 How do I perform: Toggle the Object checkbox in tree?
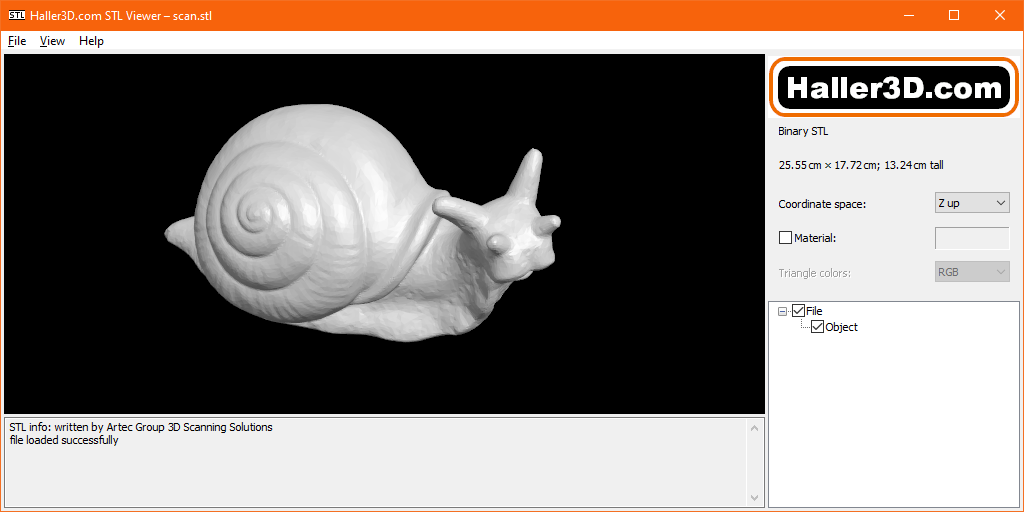tap(817, 327)
